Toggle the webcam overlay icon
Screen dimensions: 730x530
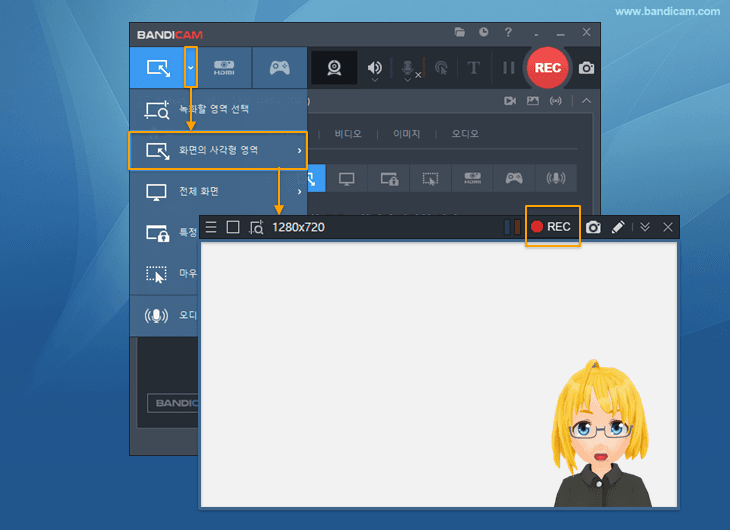pyautogui.click(x=335, y=68)
